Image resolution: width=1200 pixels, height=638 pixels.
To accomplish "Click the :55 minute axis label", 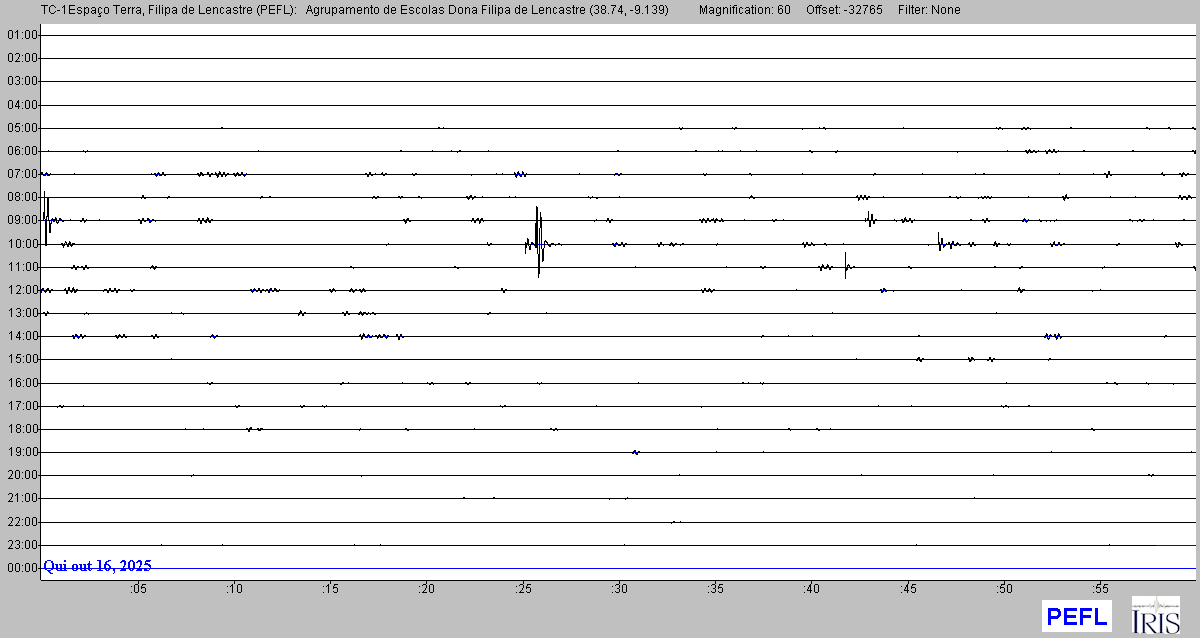I will pos(1100,586).
